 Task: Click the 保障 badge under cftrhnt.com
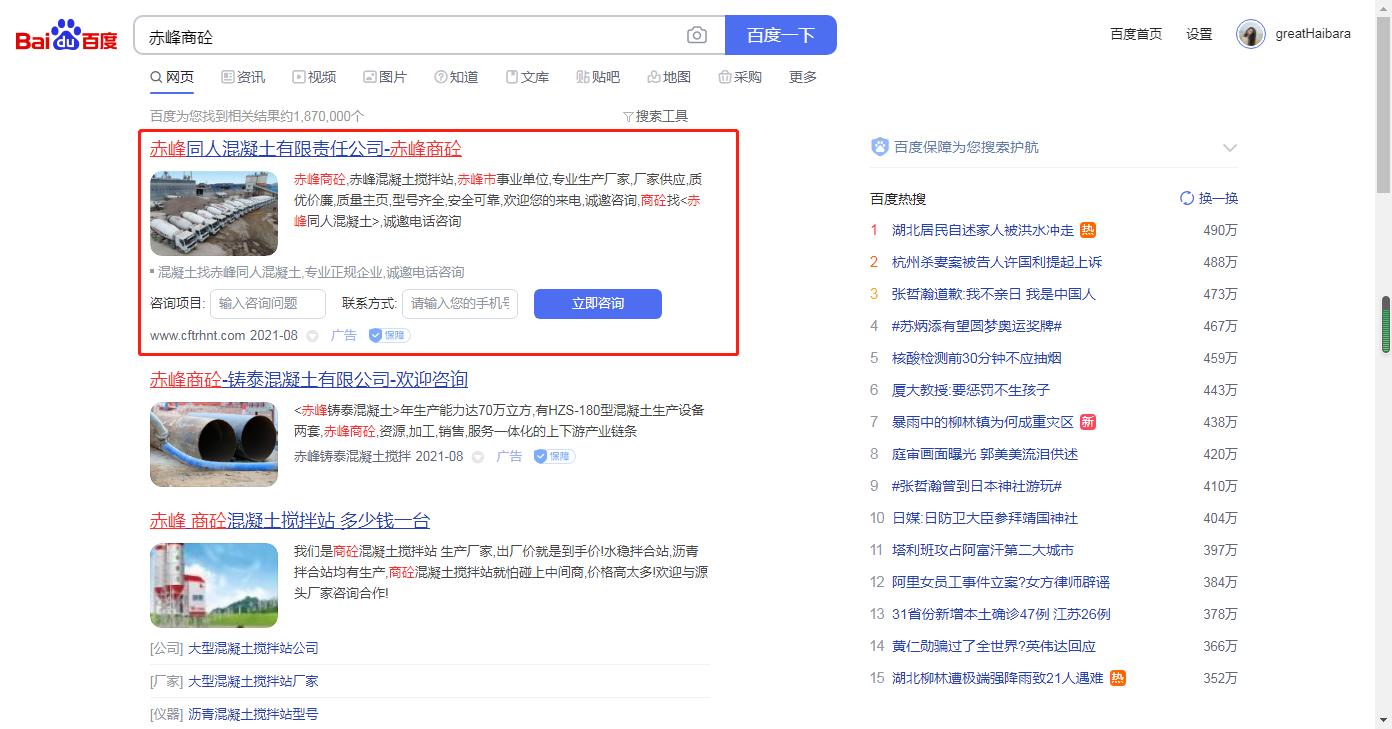pos(389,335)
